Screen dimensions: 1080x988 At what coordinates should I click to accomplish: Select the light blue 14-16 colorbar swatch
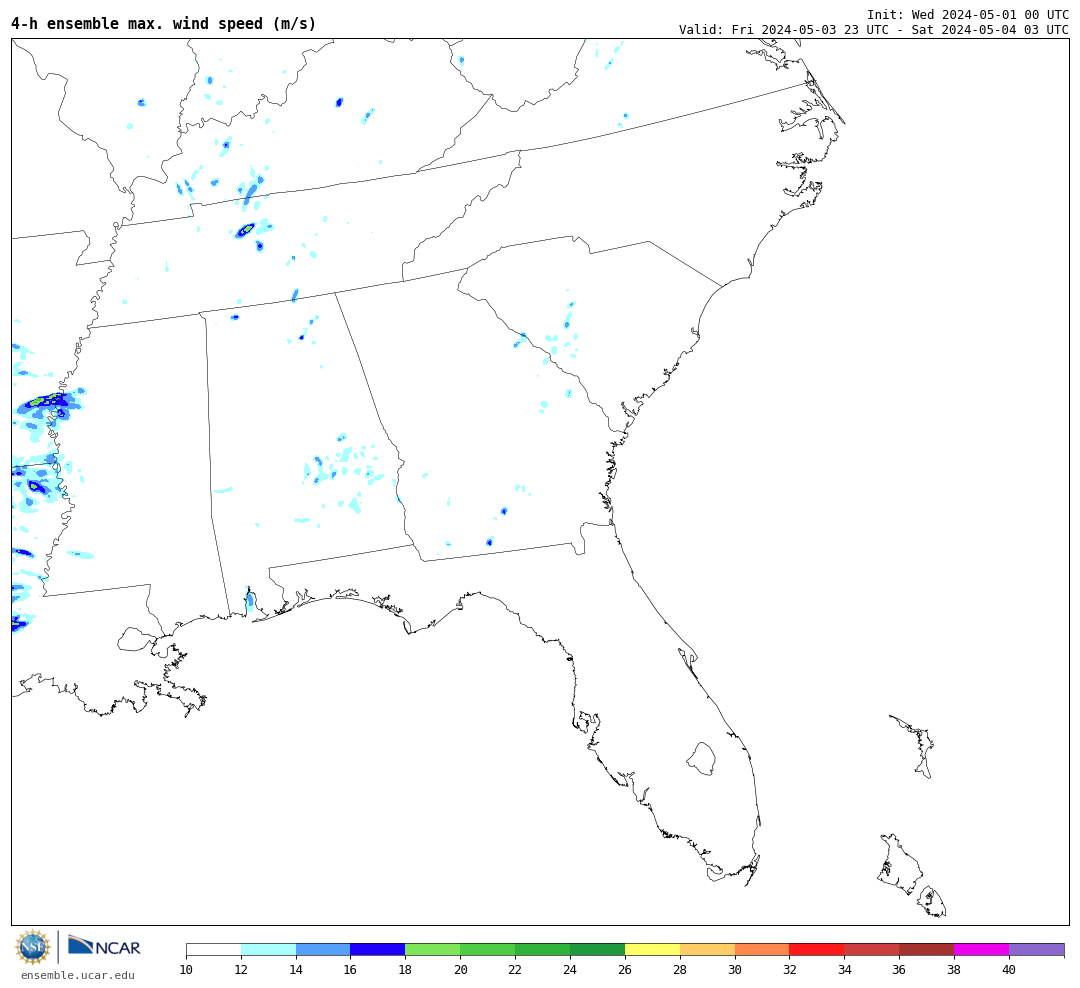pyautogui.click(x=323, y=949)
